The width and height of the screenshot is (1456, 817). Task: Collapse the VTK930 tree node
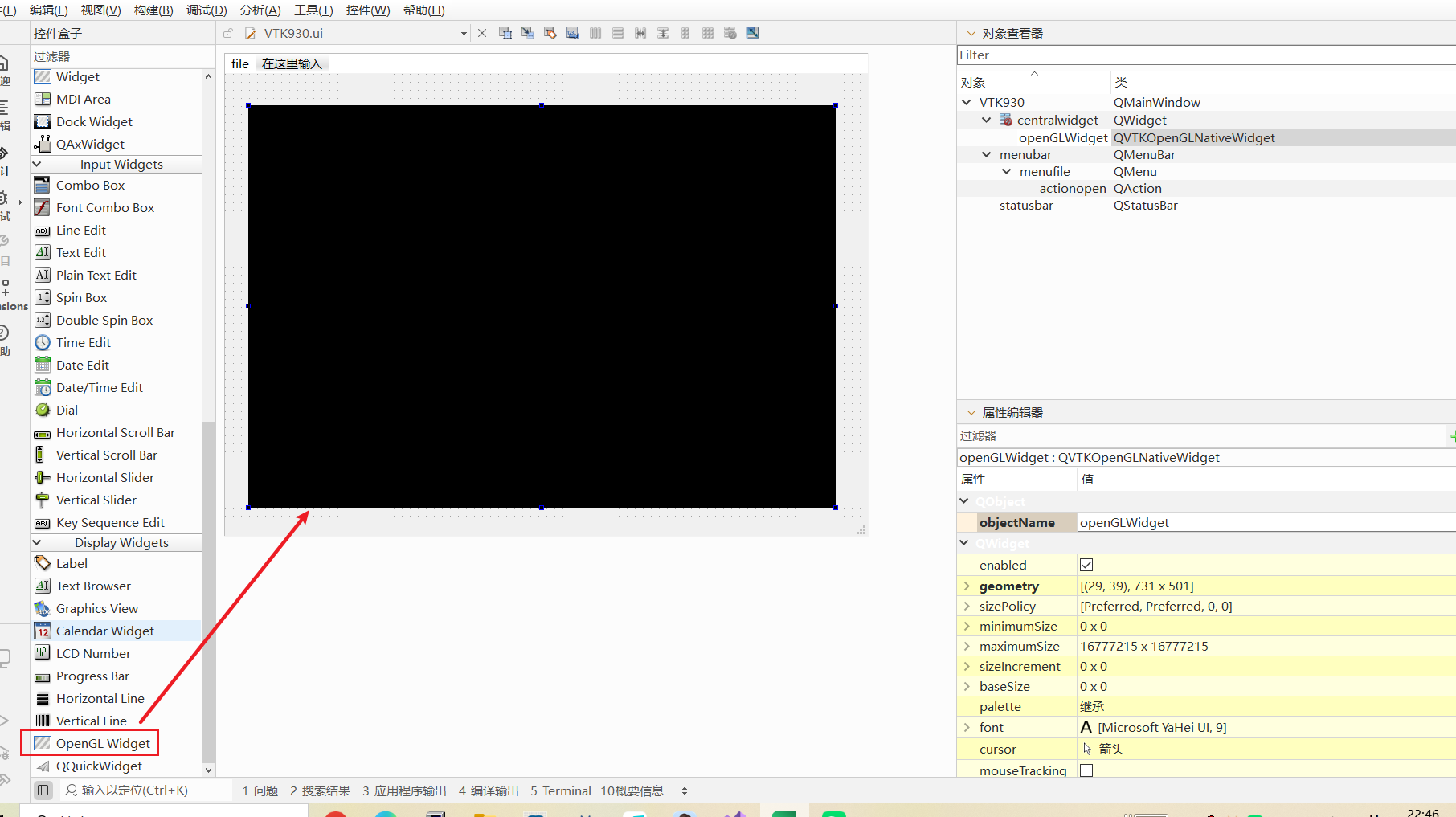click(967, 102)
